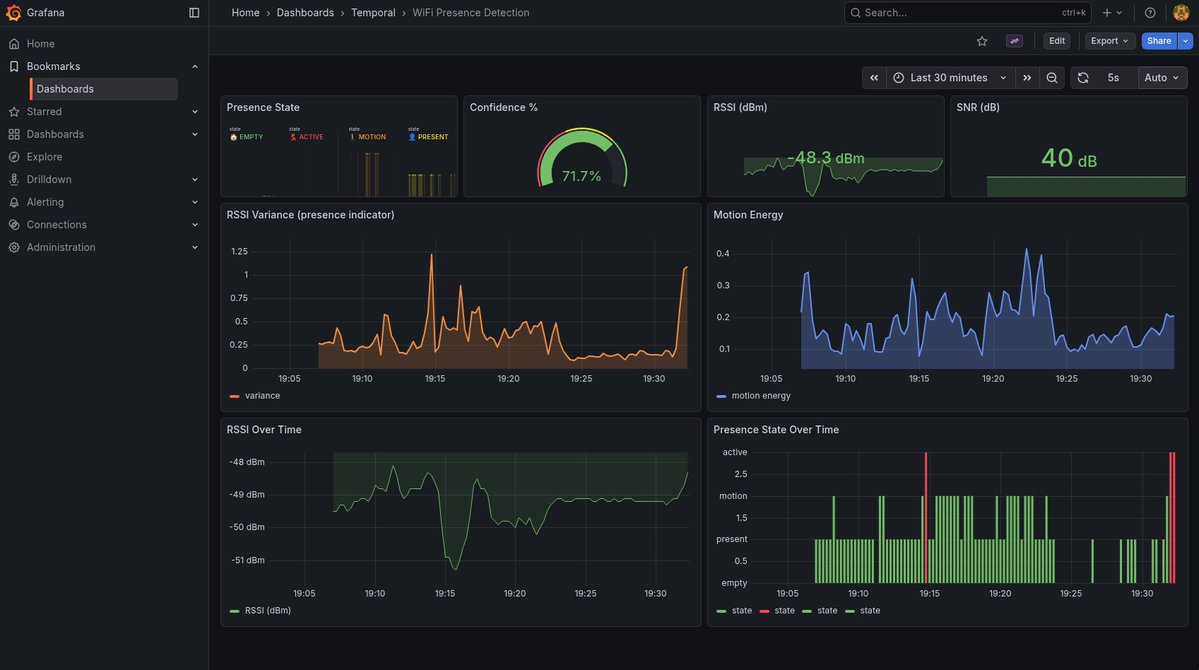Open Home in the sidebar

(40, 44)
